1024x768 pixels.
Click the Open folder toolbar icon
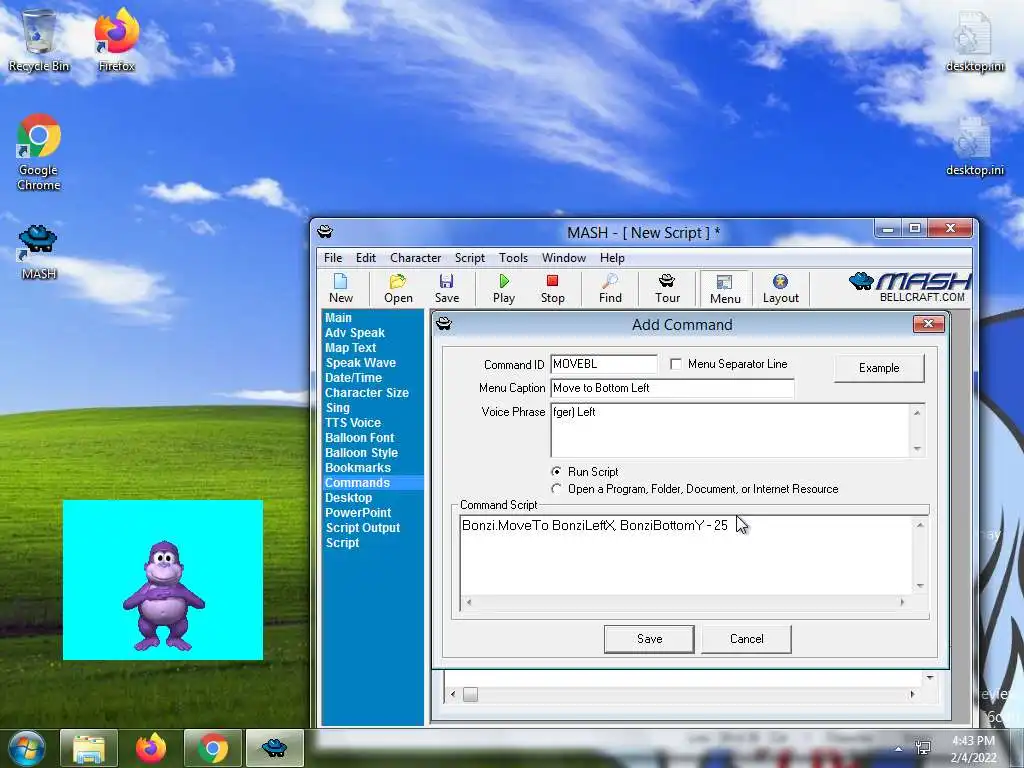click(x=398, y=289)
